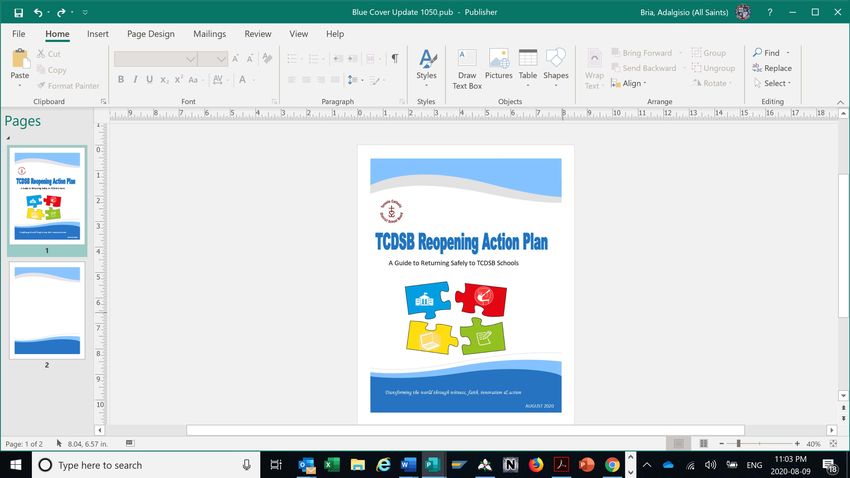
Task: Open the Find dropdown arrow
Action: pyautogui.click(x=788, y=53)
